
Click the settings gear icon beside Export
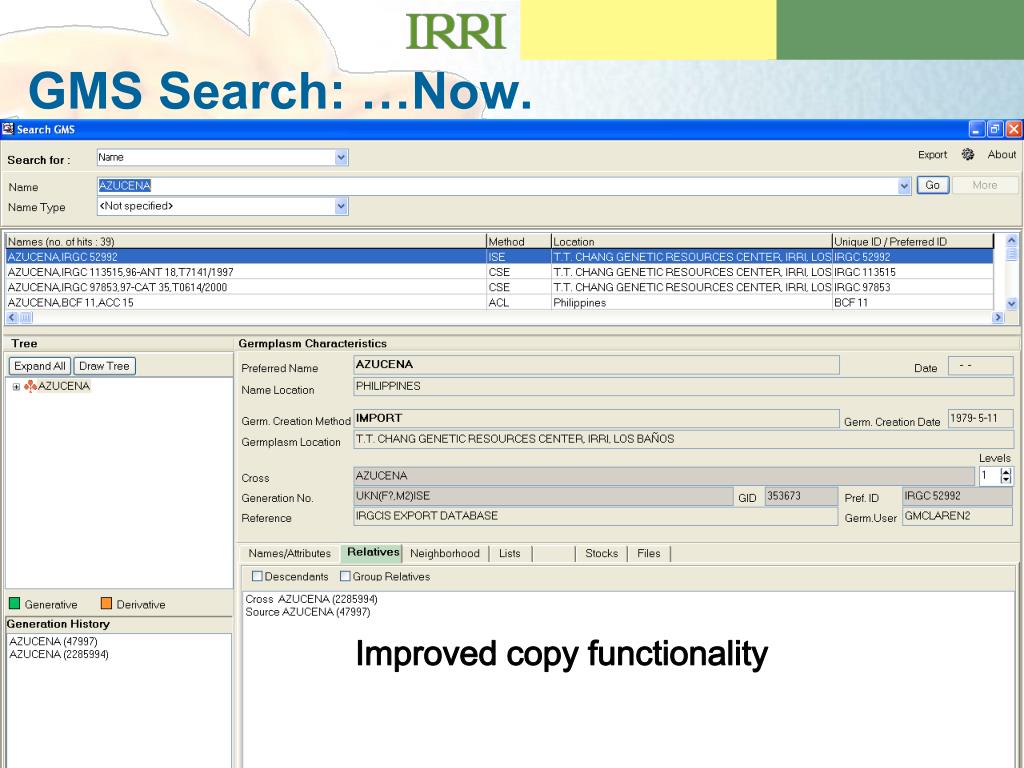[x=968, y=155]
